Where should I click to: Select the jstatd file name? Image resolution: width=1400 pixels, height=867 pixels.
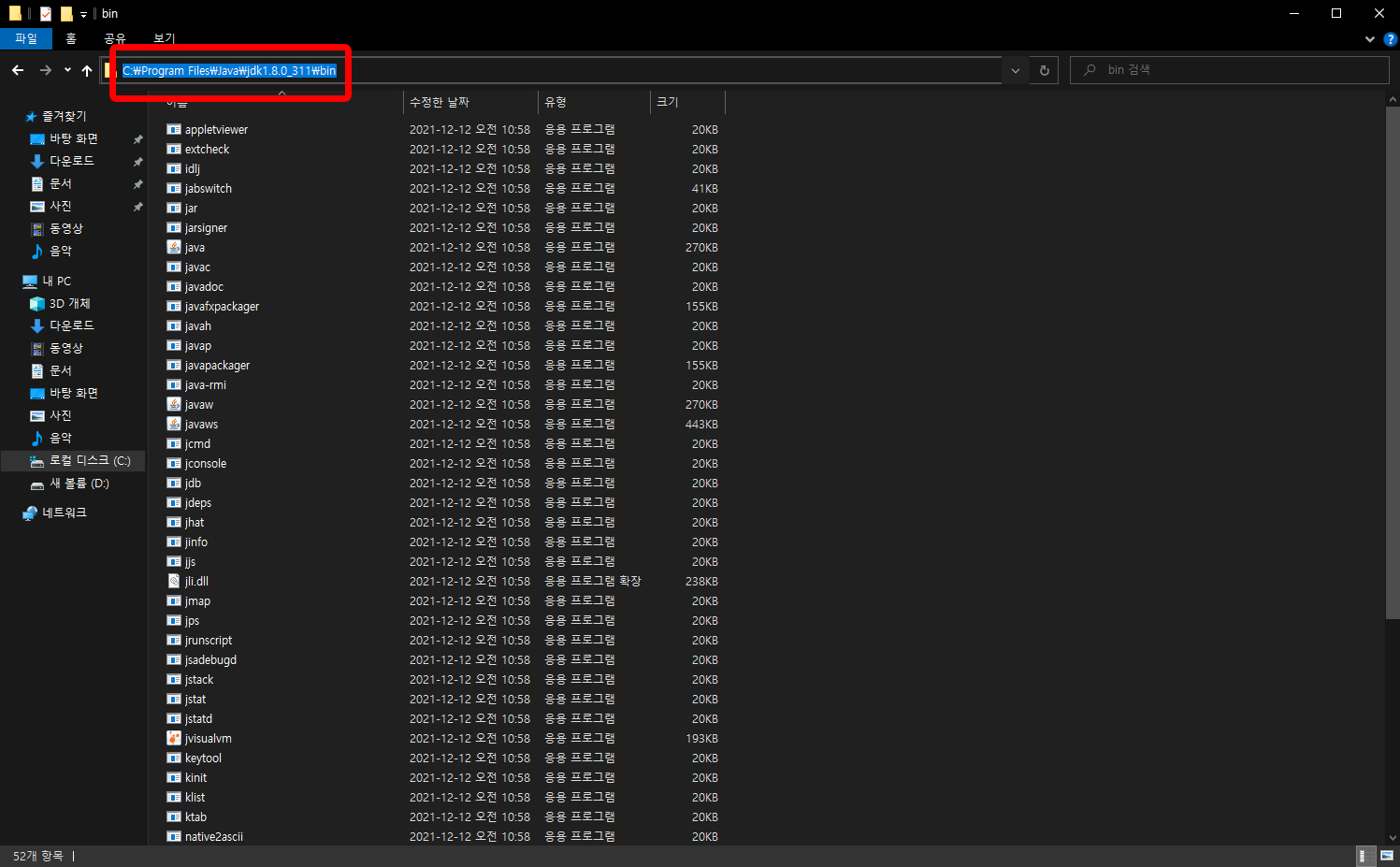tap(198, 719)
